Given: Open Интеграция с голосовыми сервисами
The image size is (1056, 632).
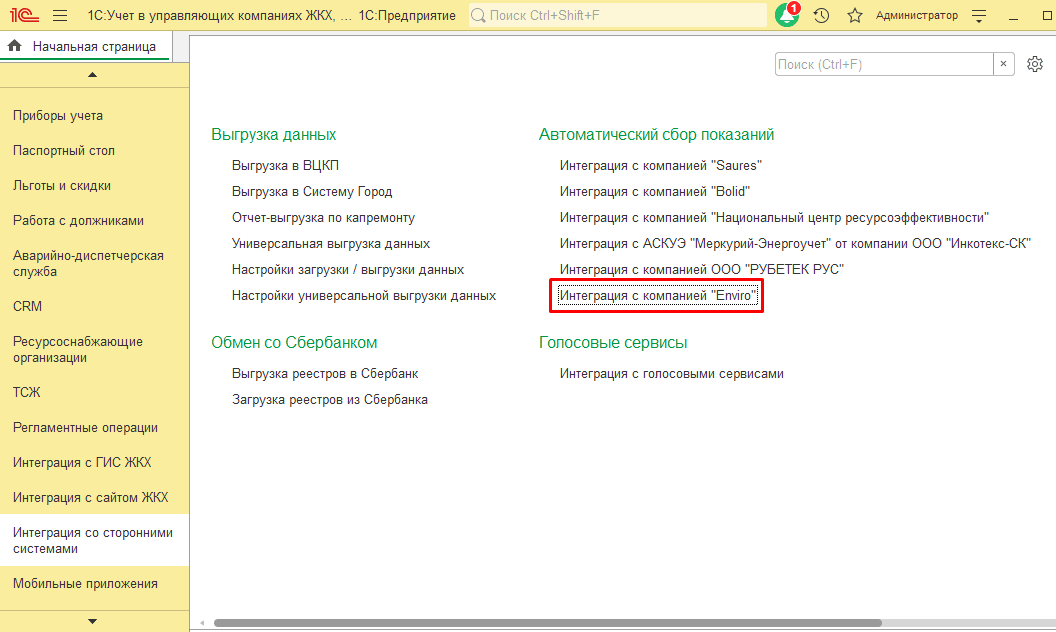Looking at the screenshot, I should tap(671, 373).
